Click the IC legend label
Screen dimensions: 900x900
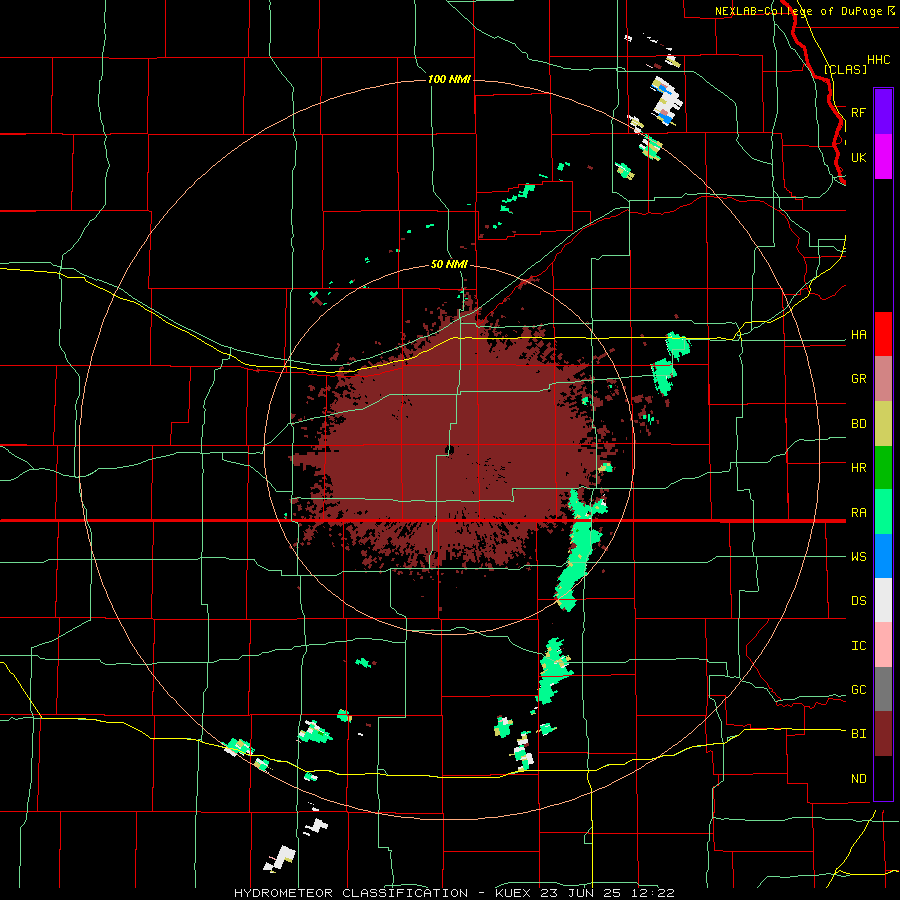click(858, 646)
